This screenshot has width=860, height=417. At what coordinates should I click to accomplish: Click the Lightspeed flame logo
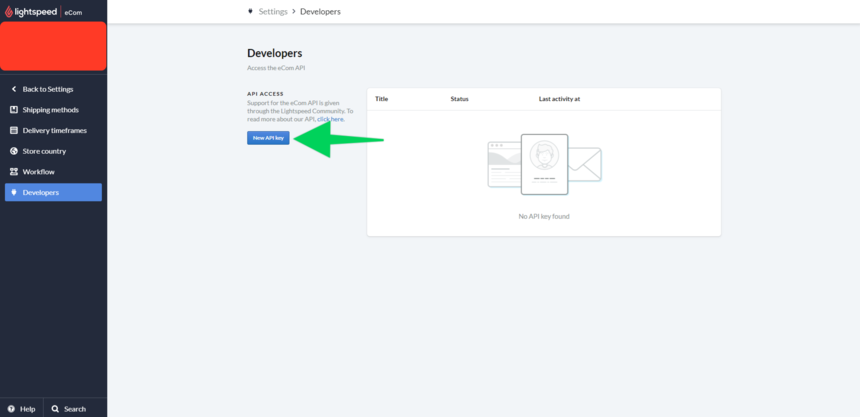pos(11,11)
